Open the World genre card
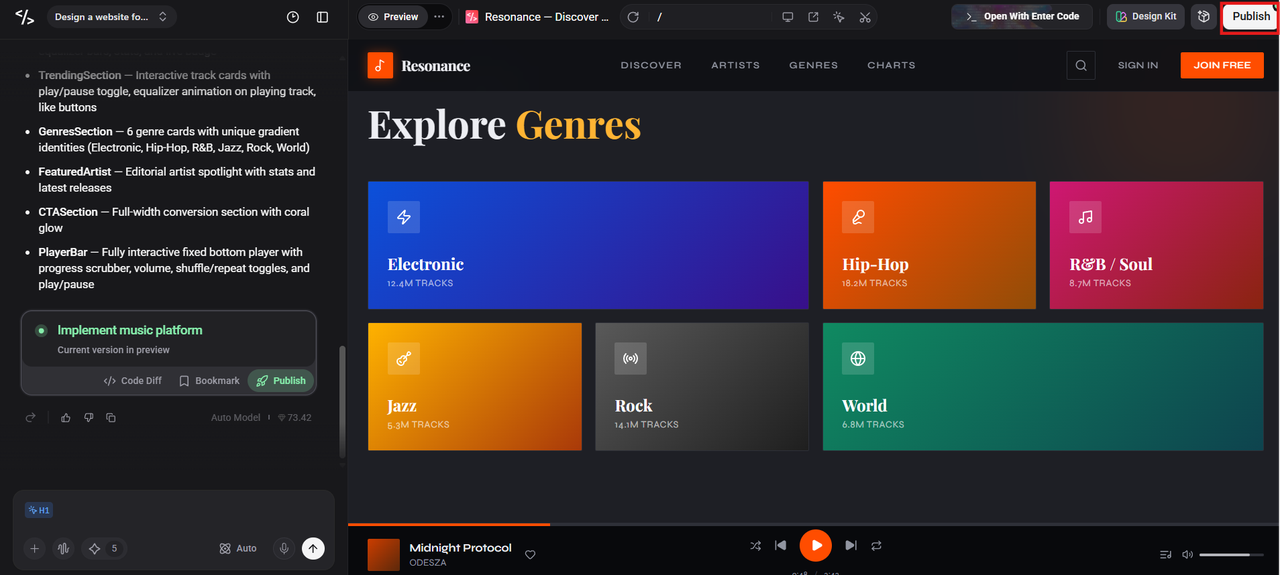 click(x=1043, y=386)
